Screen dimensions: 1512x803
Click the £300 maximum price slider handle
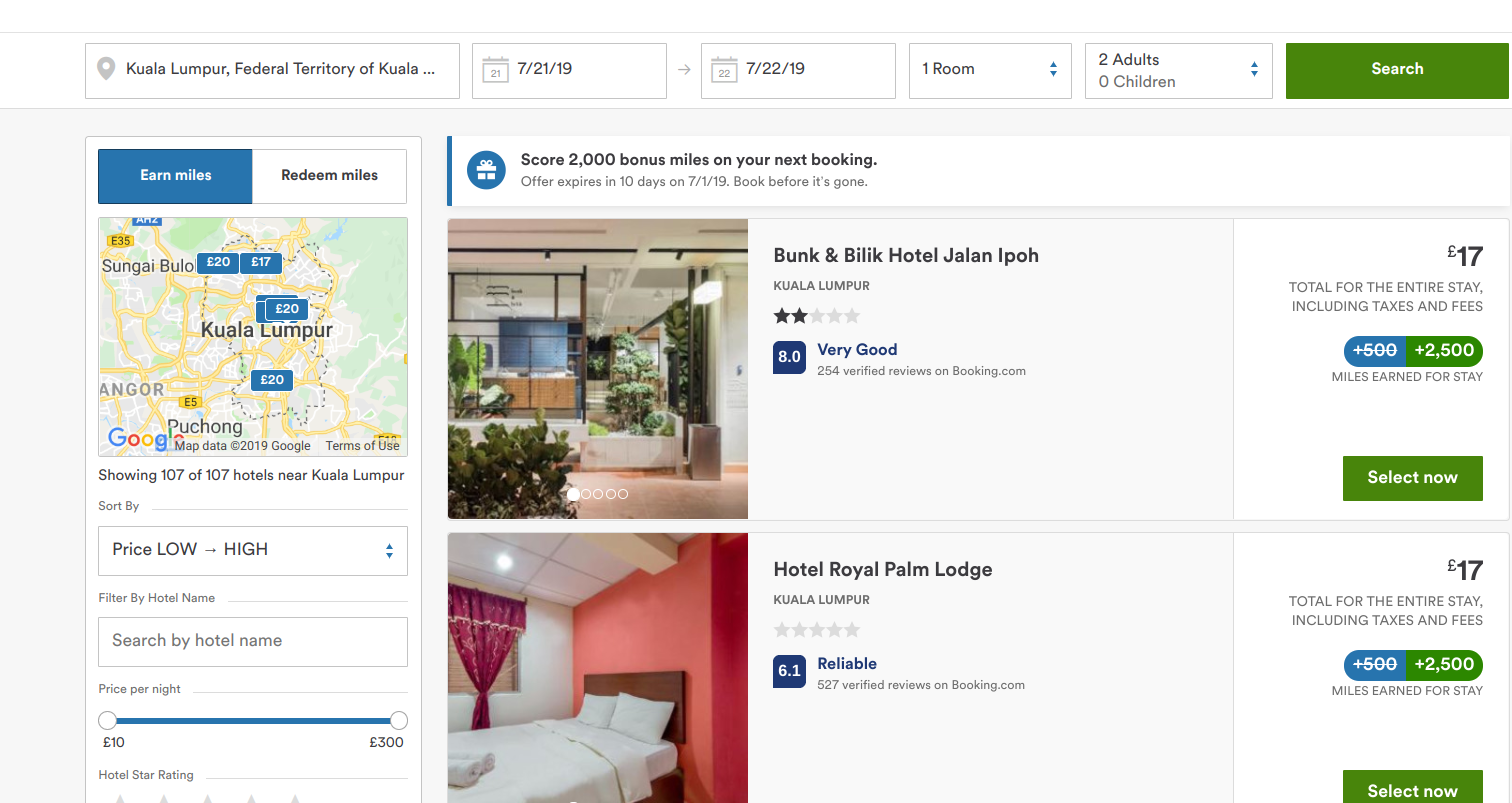point(398,720)
